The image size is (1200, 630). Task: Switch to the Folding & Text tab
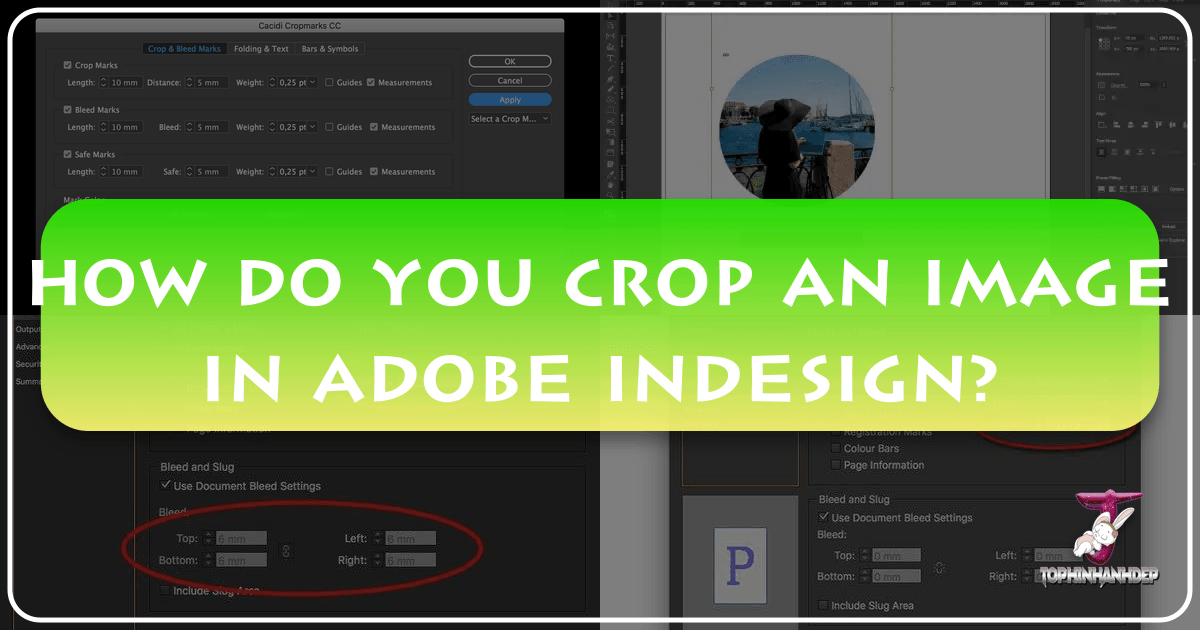click(259, 48)
